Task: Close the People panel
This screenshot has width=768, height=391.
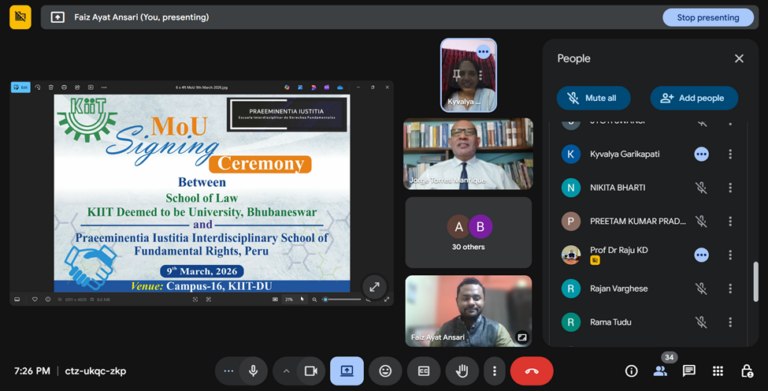Action: coord(739,59)
